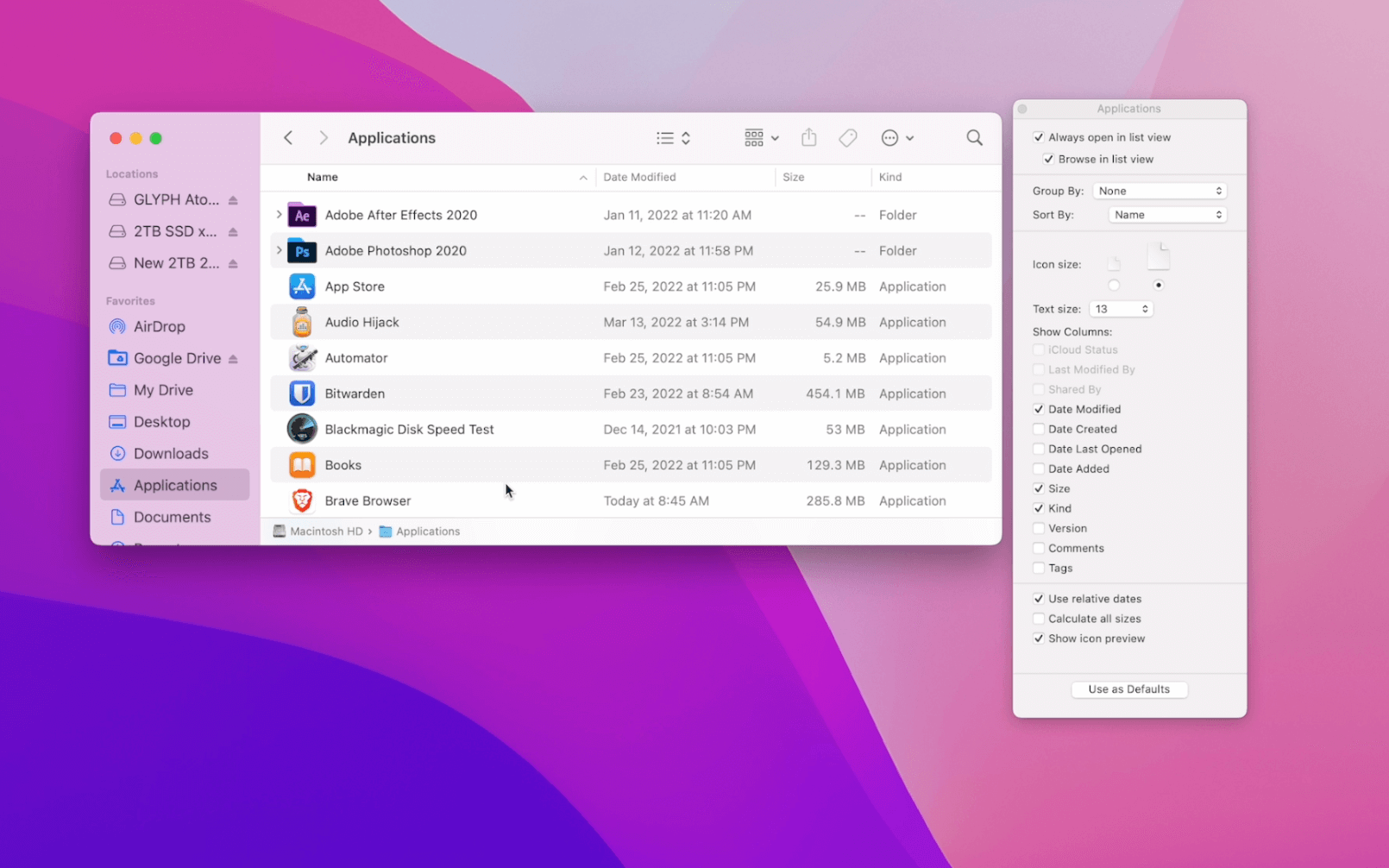This screenshot has width=1389, height=868.
Task: Click the Share icon in Finder toolbar
Action: click(x=808, y=137)
